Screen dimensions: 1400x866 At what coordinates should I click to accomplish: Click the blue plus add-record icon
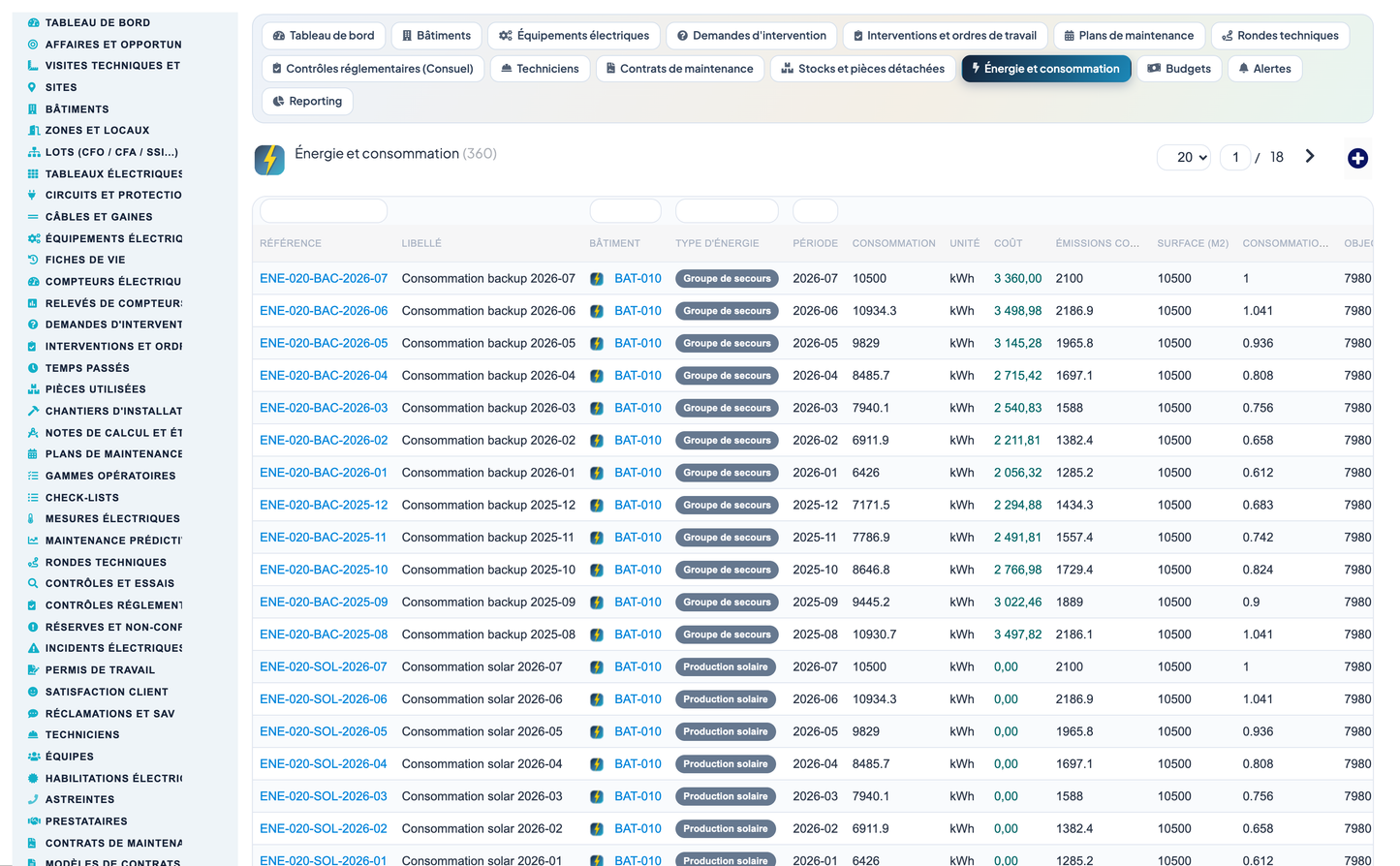(x=1357, y=158)
